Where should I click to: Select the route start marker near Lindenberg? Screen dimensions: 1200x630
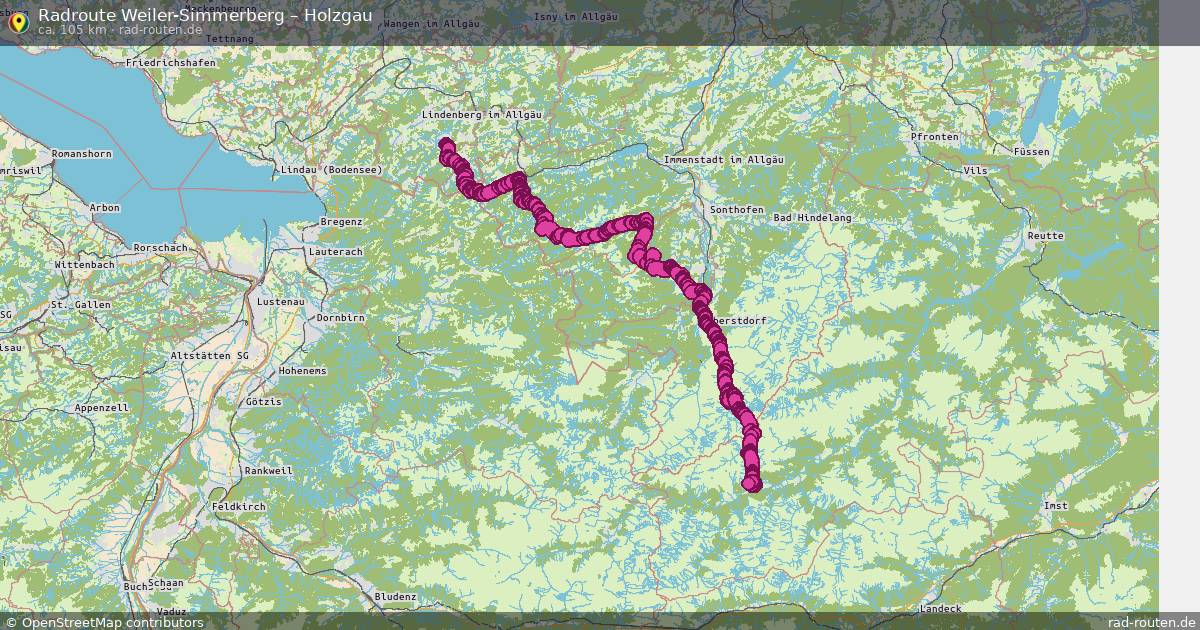446,144
